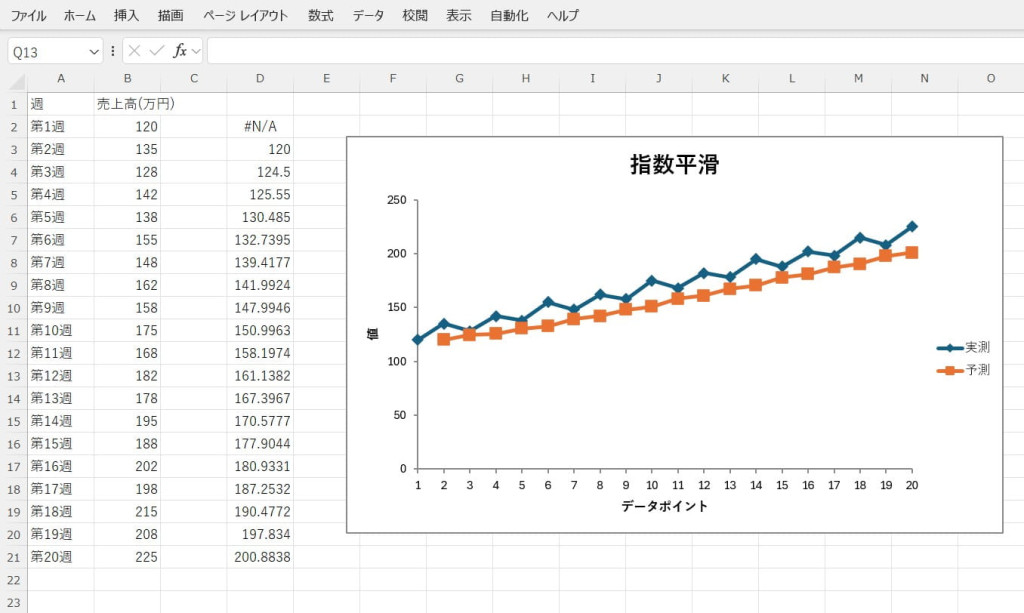Click the formula bar cancel X icon
The width and height of the screenshot is (1024, 613).
coord(134,51)
